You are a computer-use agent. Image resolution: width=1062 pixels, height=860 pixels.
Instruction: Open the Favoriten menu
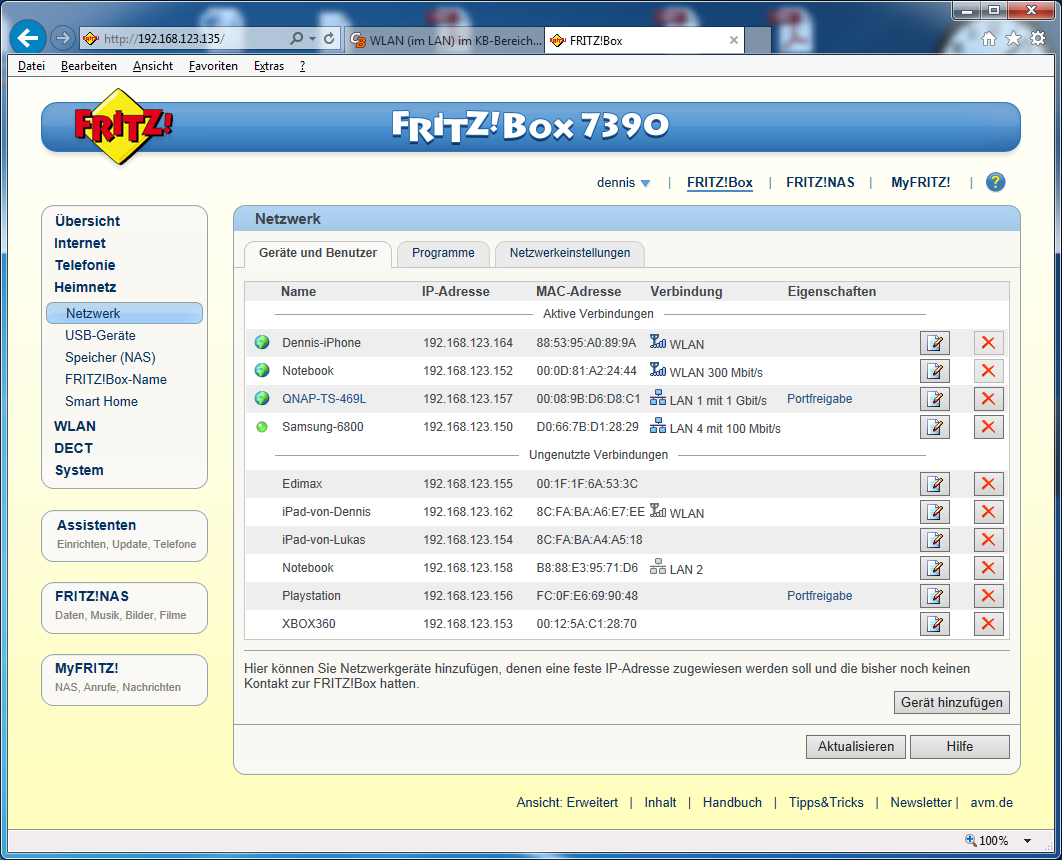pos(213,66)
